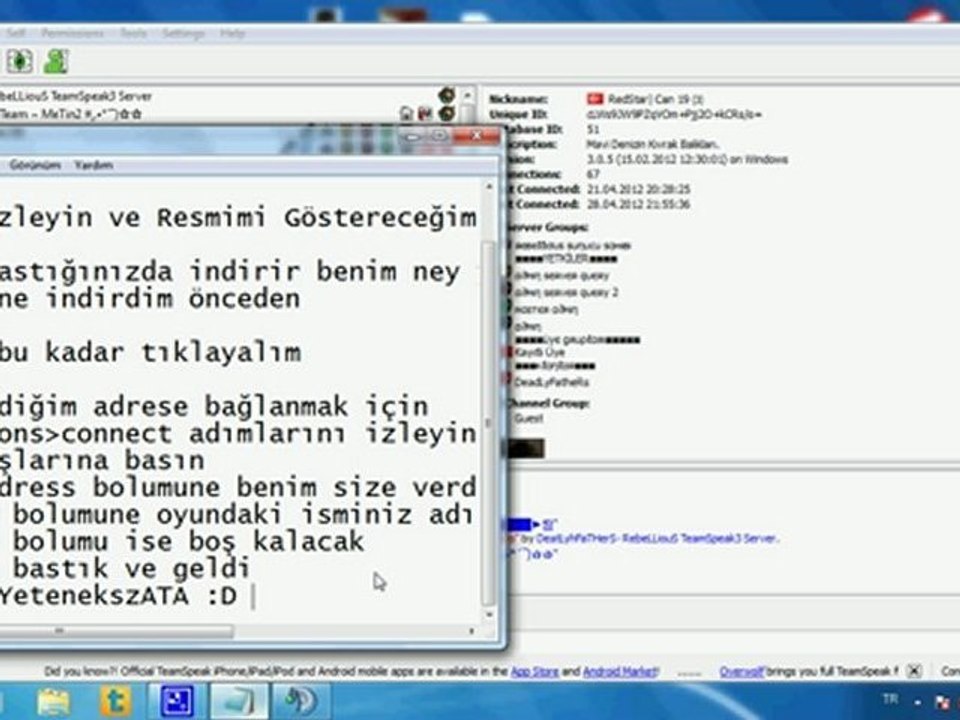Click Notepad horizontal scrollbar thumb
This screenshot has height=720, width=960.
(116, 631)
